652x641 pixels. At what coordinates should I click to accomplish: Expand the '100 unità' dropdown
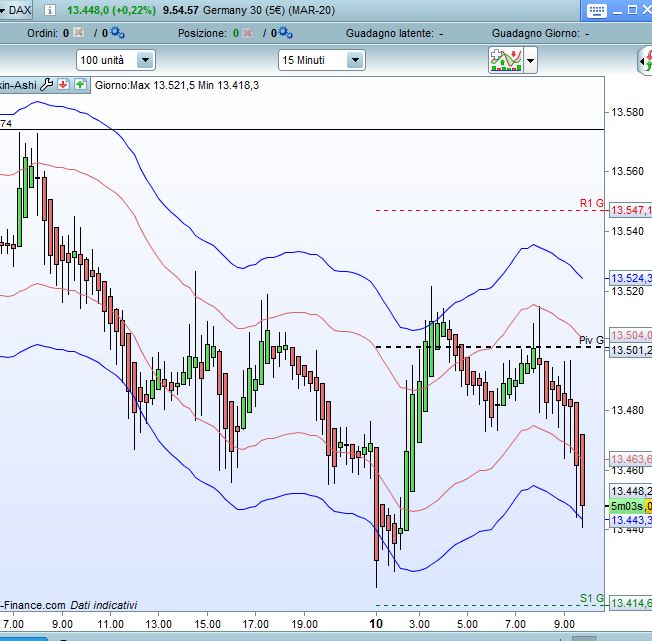click(x=146, y=60)
